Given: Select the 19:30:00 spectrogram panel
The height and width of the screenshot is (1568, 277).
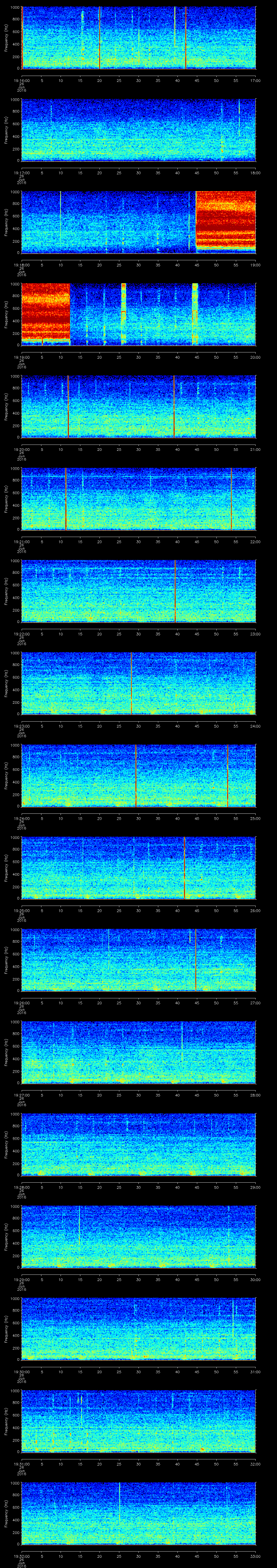Looking at the screenshot, I should tap(138, 1329).
